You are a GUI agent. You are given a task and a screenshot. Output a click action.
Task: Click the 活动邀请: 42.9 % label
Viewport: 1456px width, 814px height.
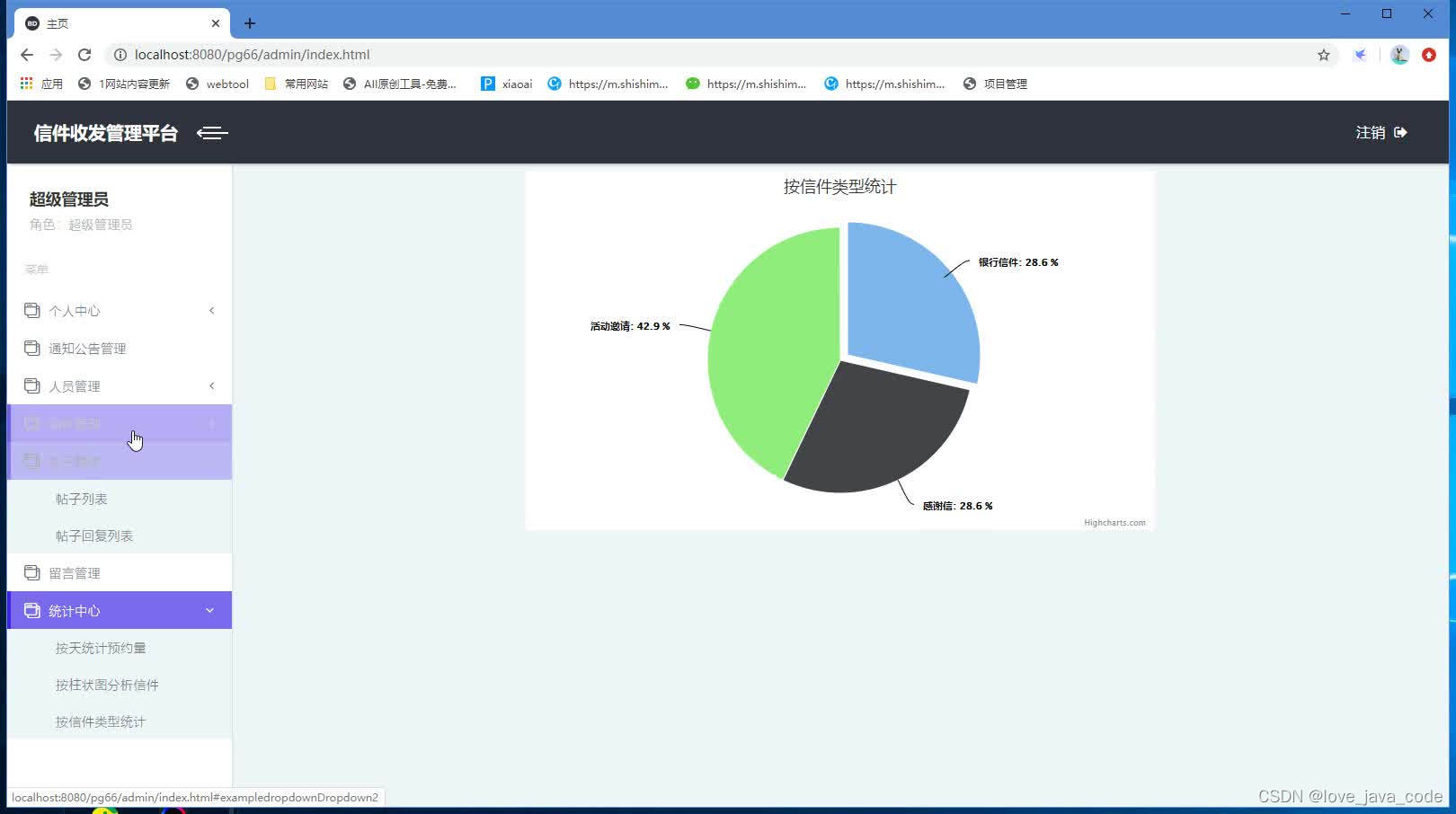click(630, 326)
